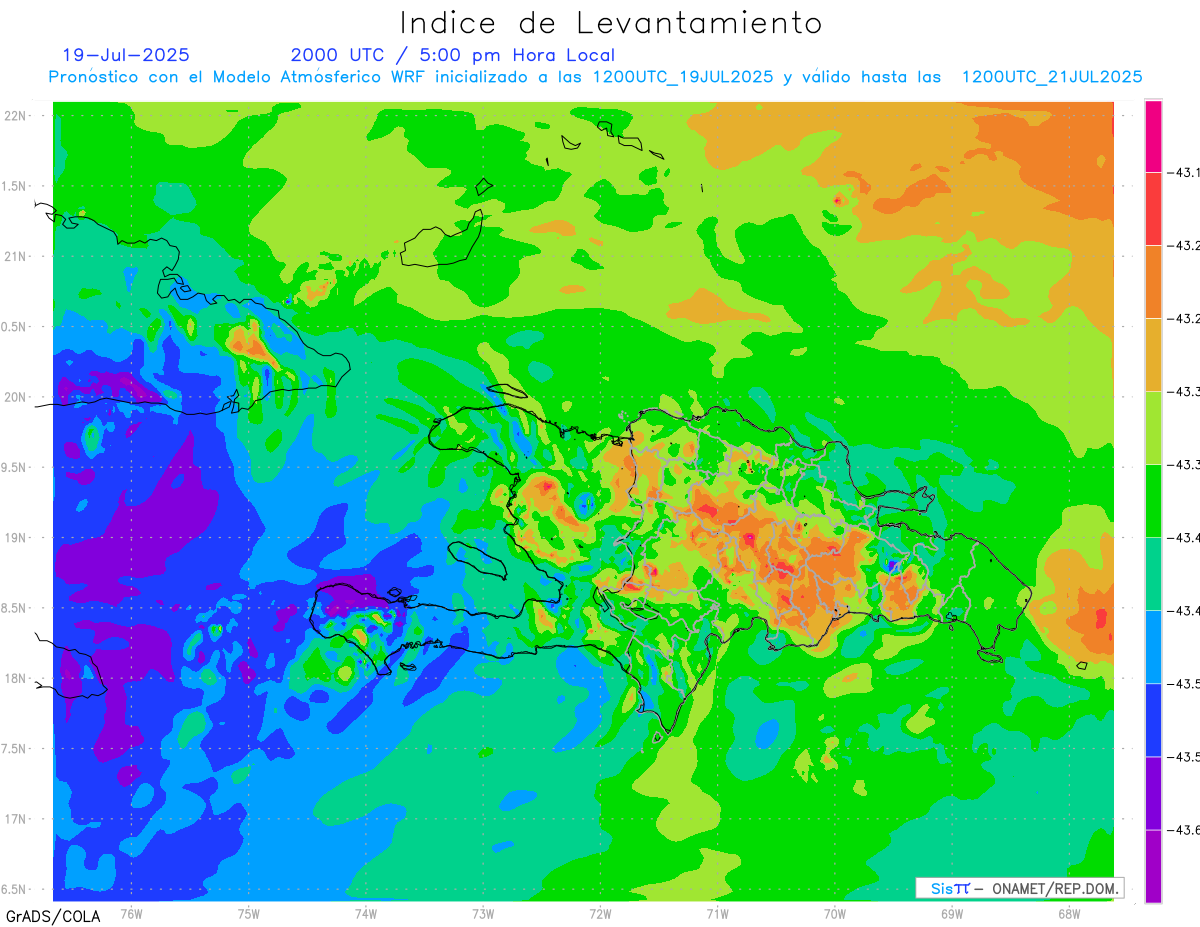The image size is (1200, 927).
Task: Click the 70W longitude axis label
Action: [x=834, y=913]
